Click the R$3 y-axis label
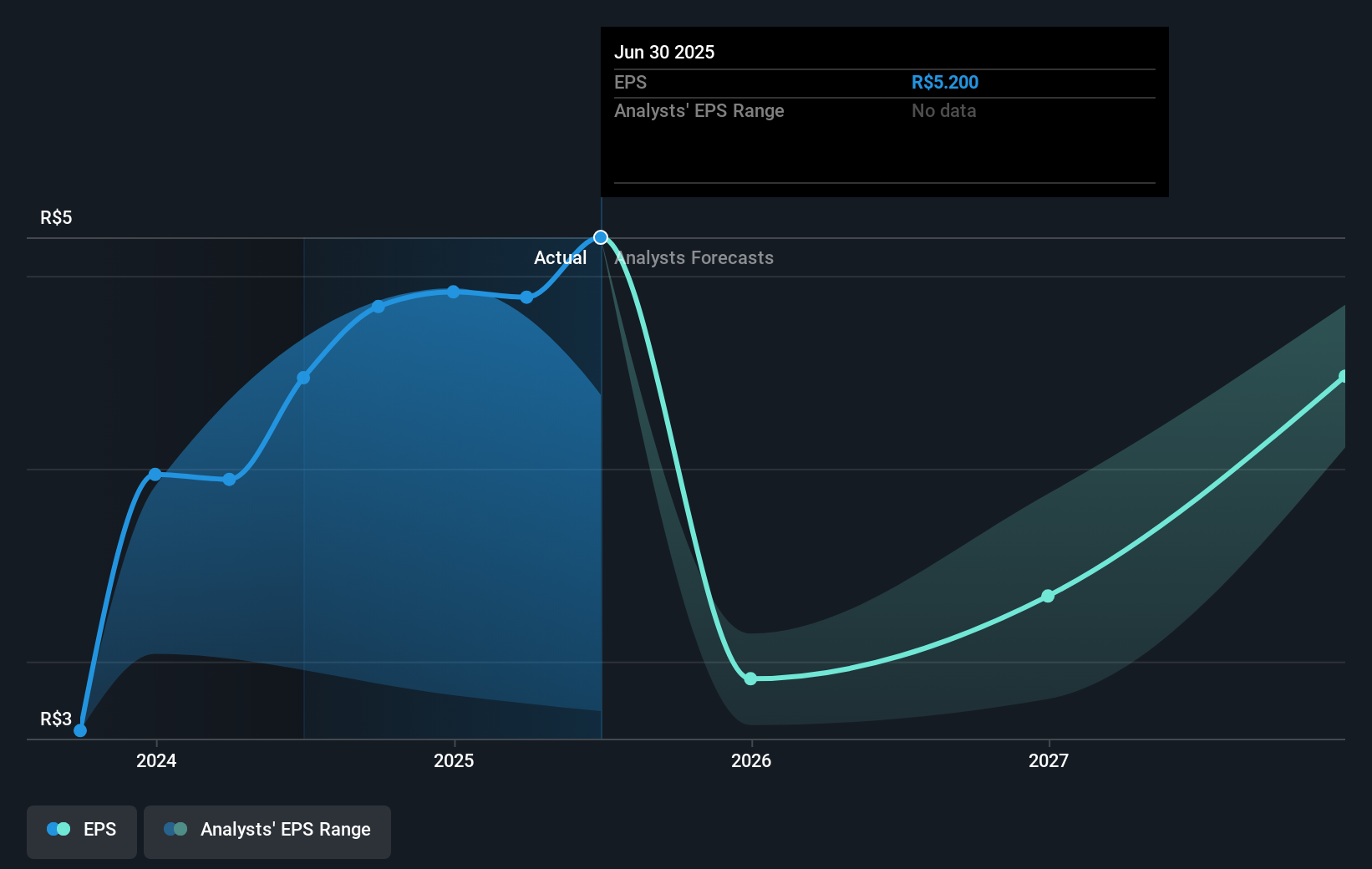Viewport: 1372px width, 869px height. [x=56, y=719]
